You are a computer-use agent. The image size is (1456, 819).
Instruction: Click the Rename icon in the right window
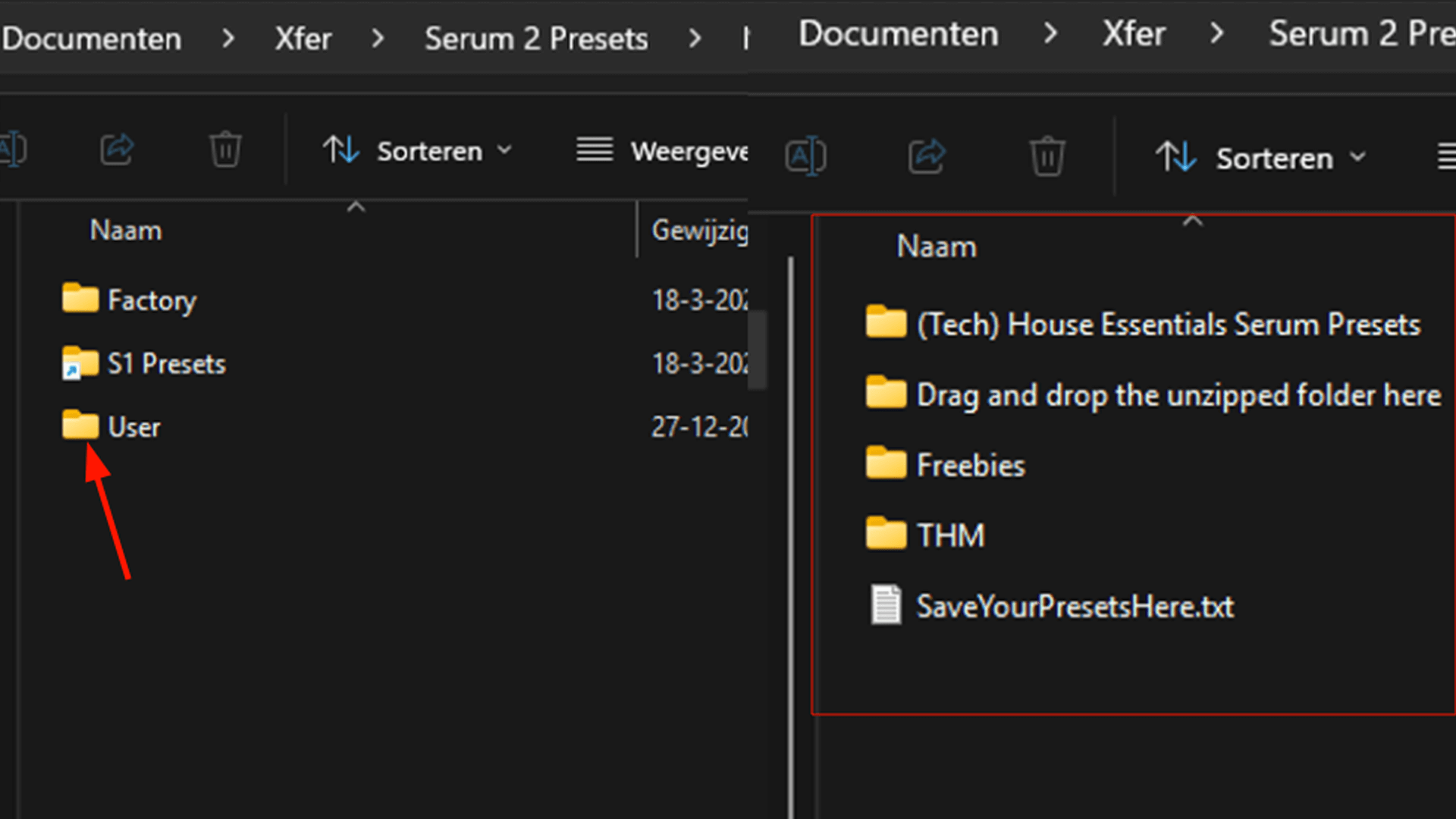coord(805,156)
